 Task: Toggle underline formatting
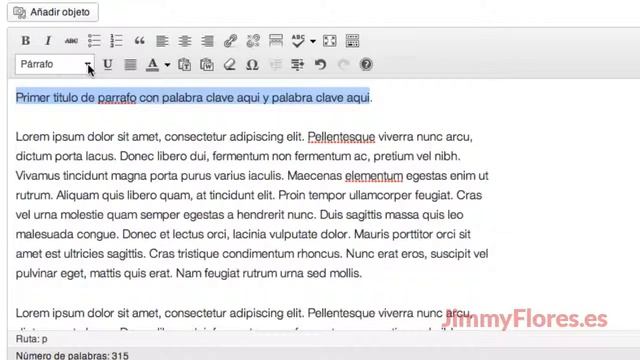click(108, 64)
